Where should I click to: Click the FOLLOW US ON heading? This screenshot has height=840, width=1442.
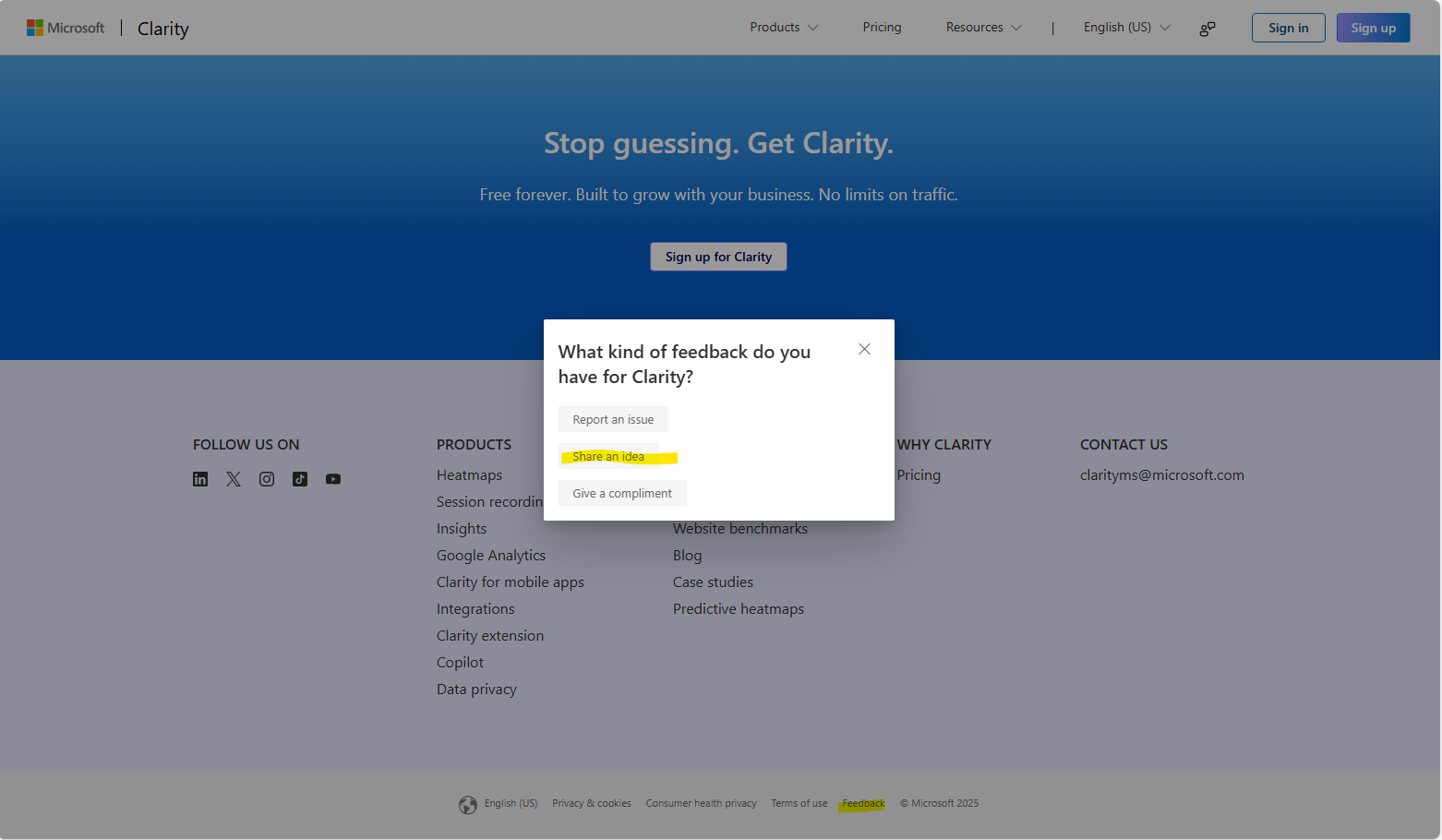[246, 445]
